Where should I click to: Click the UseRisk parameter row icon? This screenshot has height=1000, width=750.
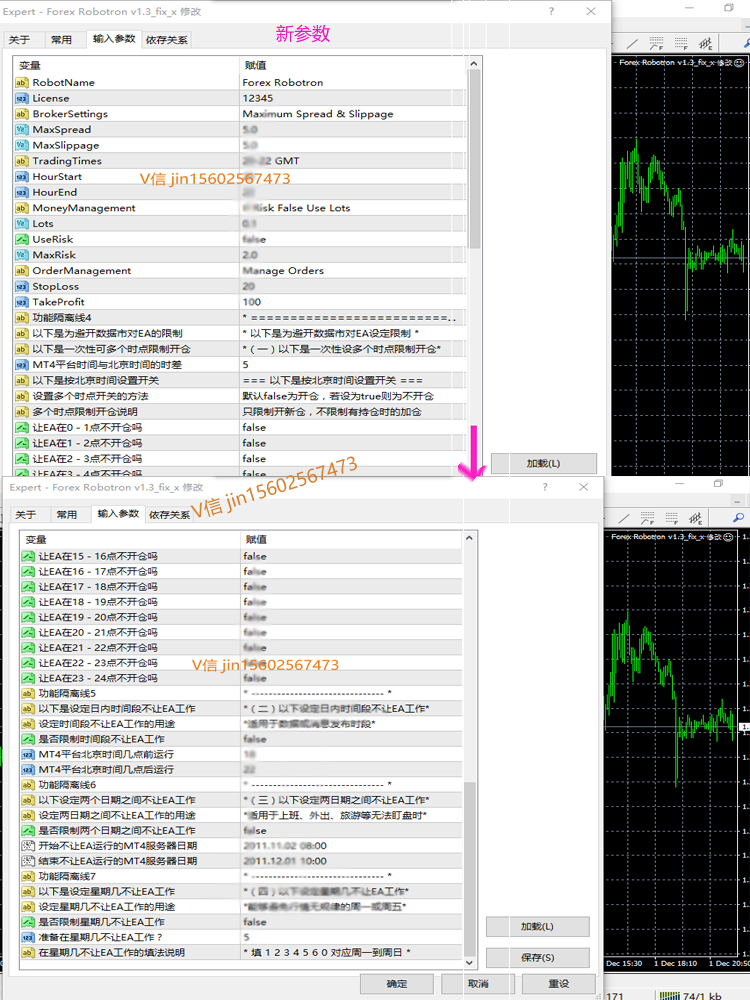tap(22, 239)
